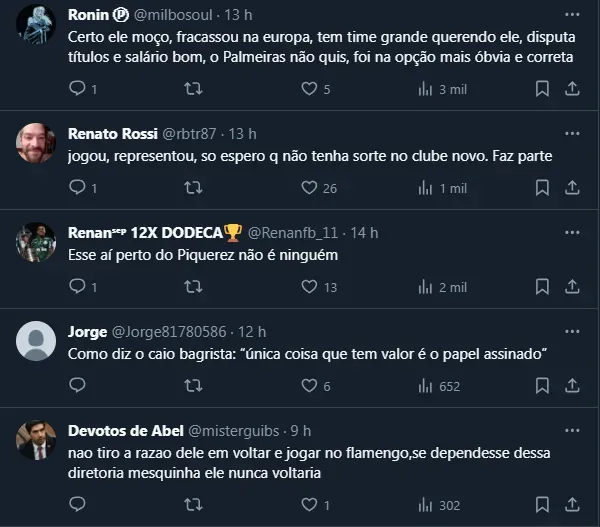Open more options on Ronin's tweet

coord(572,15)
